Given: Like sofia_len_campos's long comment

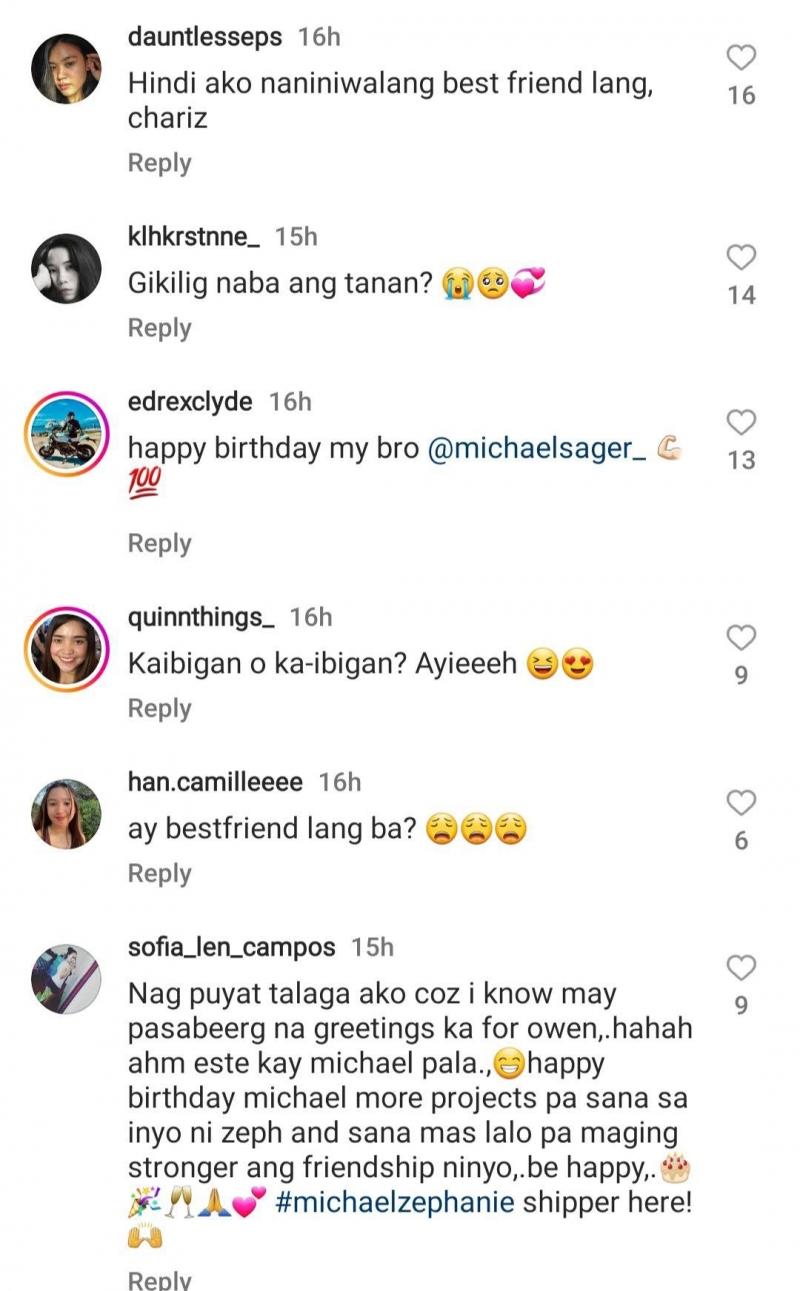Looking at the screenshot, I should [x=741, y=968].
